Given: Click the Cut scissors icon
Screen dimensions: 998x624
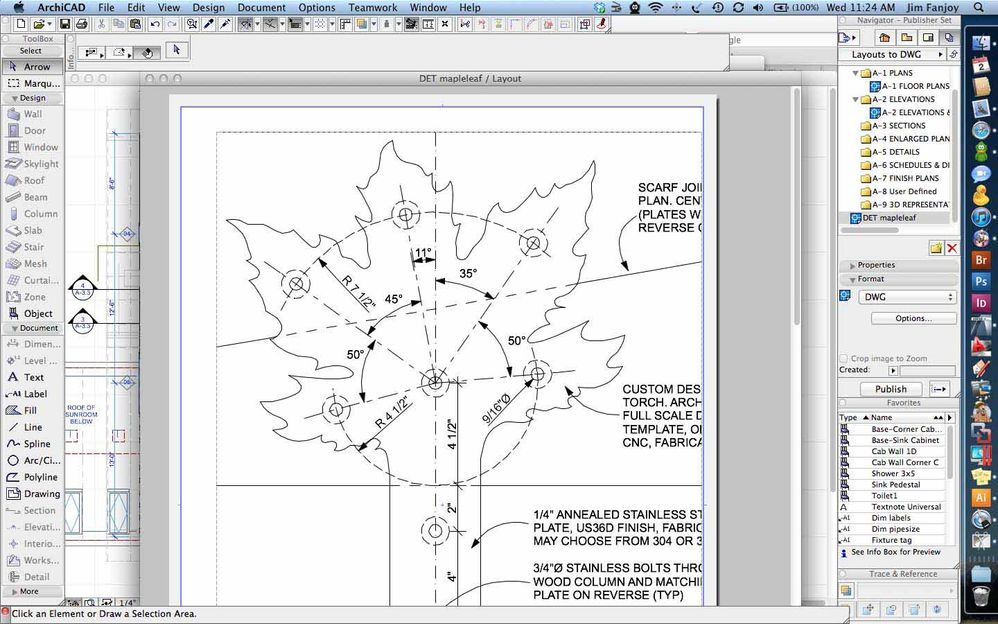Looking at the screenshot, I should click(101, 24).
